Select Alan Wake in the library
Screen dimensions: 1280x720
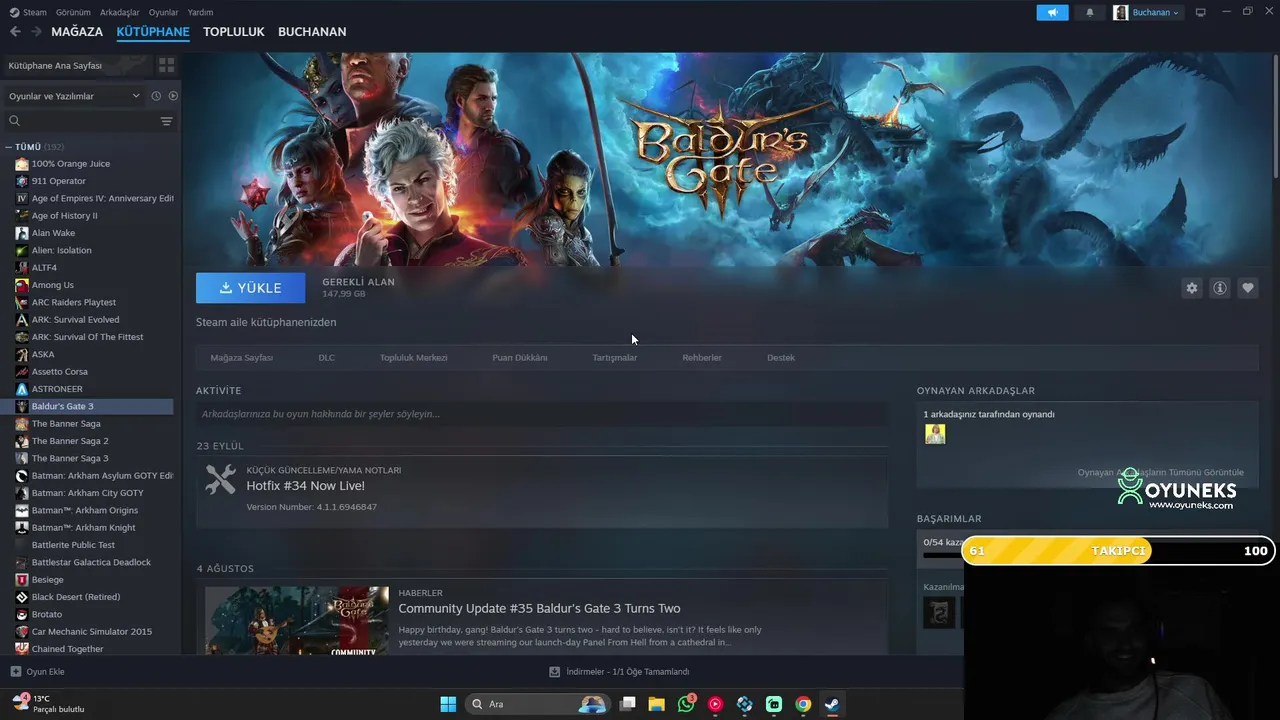tap(53, 233)
